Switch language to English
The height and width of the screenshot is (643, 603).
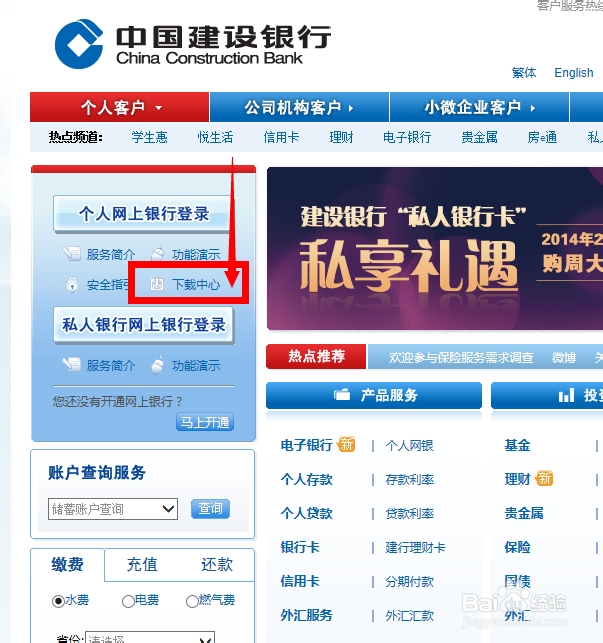pyautogui.click(x=573, y=73)
